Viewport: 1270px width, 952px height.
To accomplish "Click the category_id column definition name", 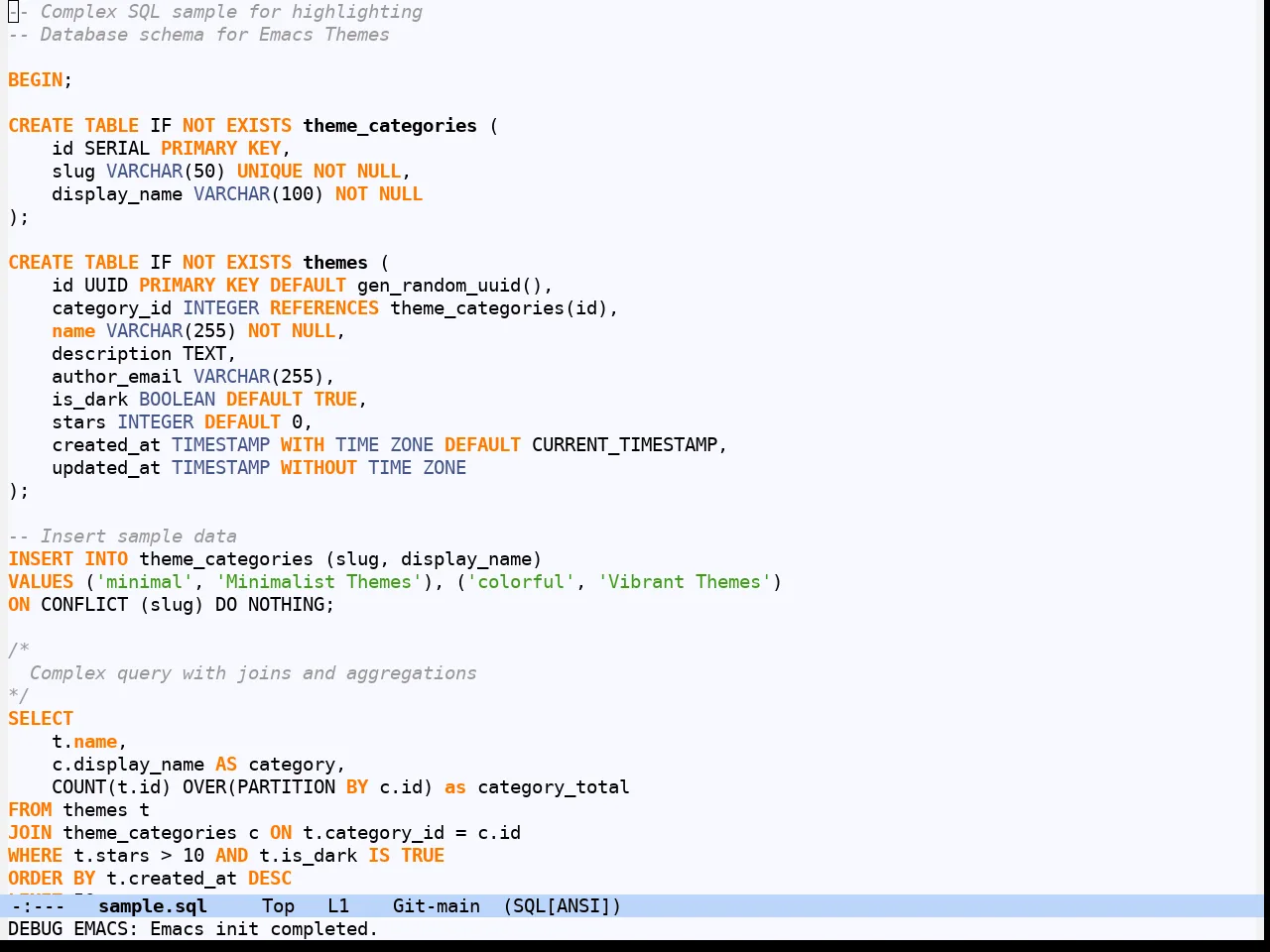I will 111,307.
